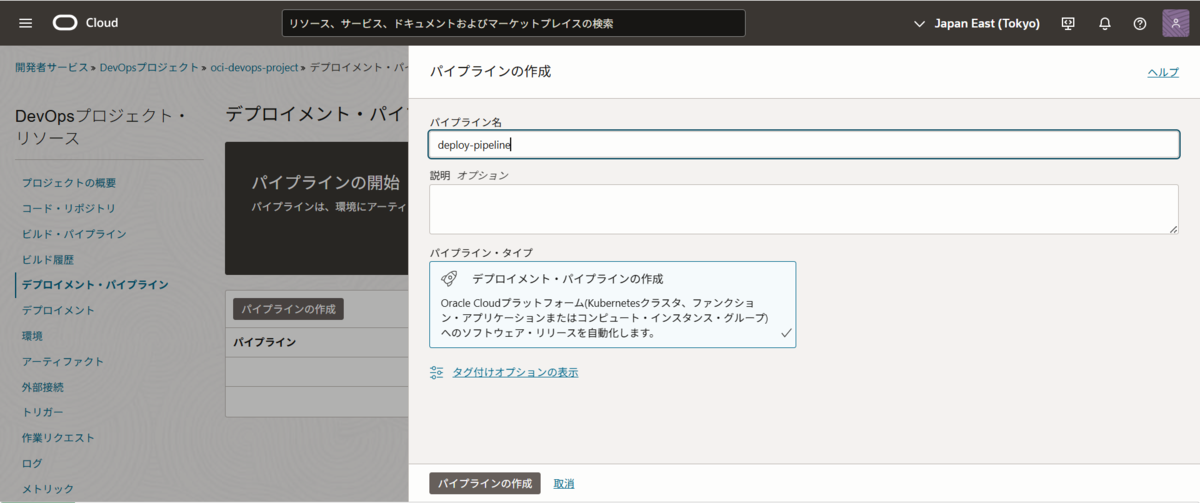Open the Cloud Shell developer tools icon
Viewport: 1200px width, 503px height.
(1068, 23)
